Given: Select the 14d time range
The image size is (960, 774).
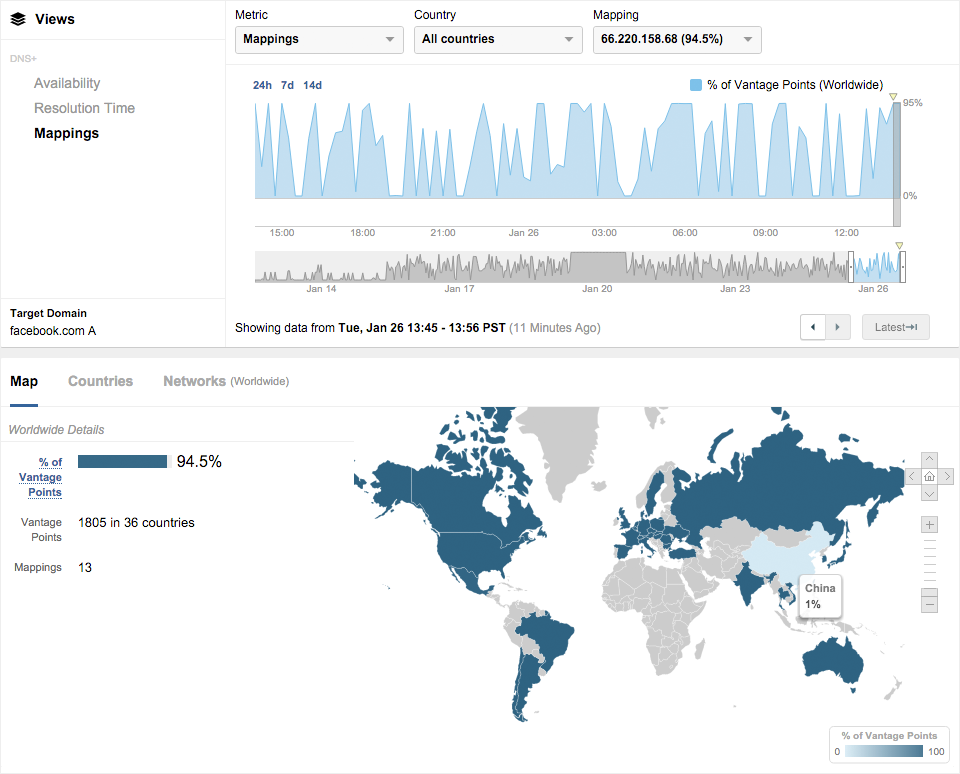Looking at the screenshot, I should [x=312, y=85].
